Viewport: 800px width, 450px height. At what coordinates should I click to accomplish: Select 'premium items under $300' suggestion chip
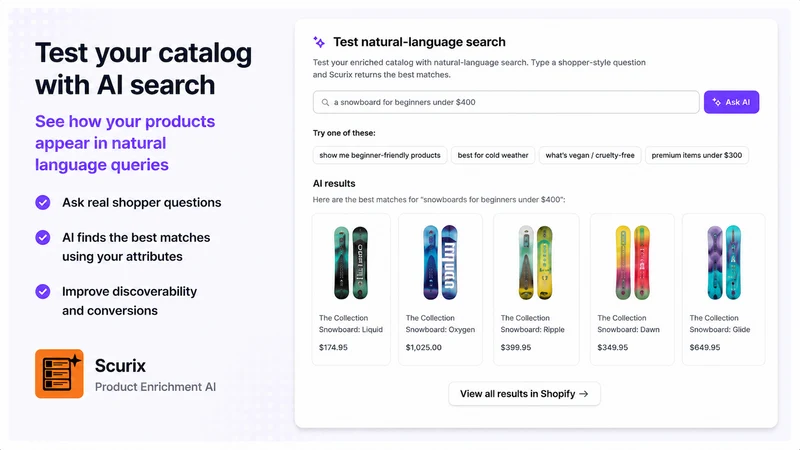click(x=696, y=155)
